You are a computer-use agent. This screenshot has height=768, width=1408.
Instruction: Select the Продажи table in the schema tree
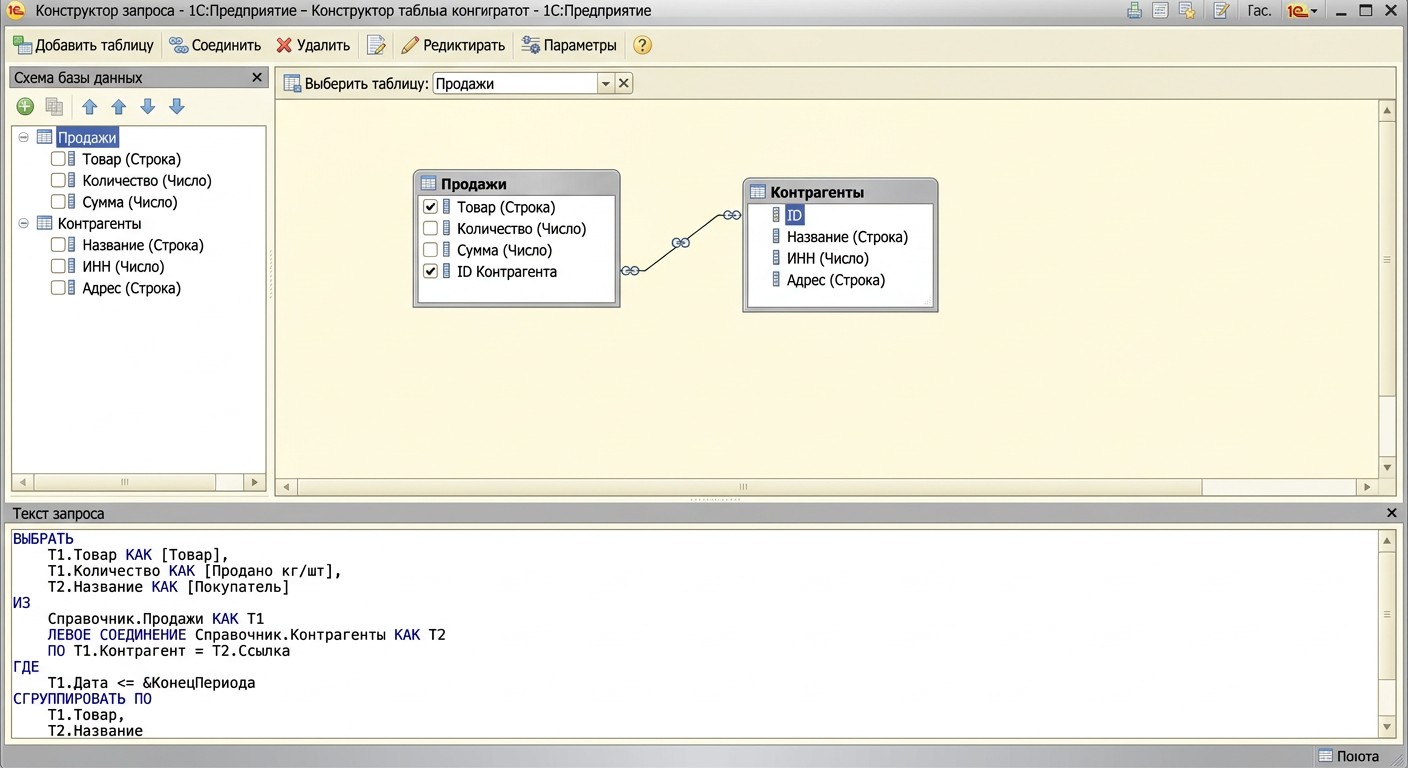(x=88, y=138)
